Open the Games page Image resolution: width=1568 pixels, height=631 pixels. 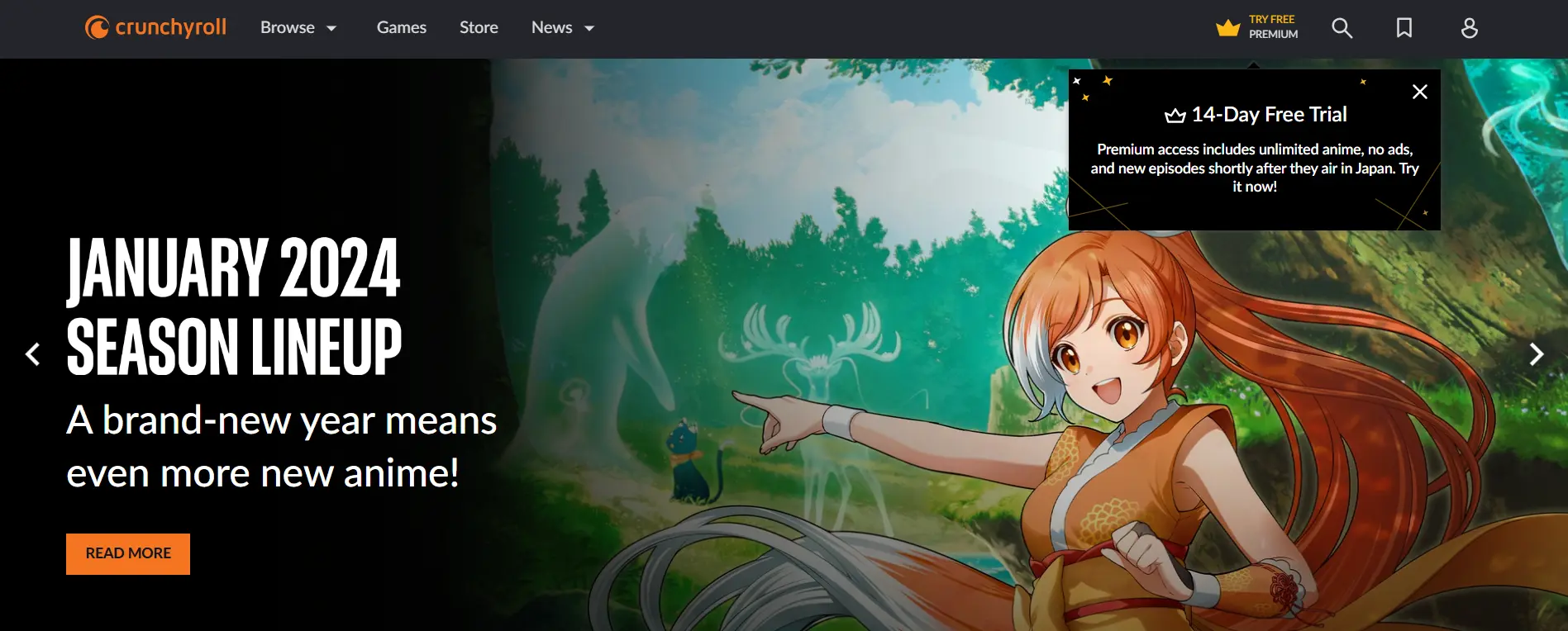(x=402, y=28)
